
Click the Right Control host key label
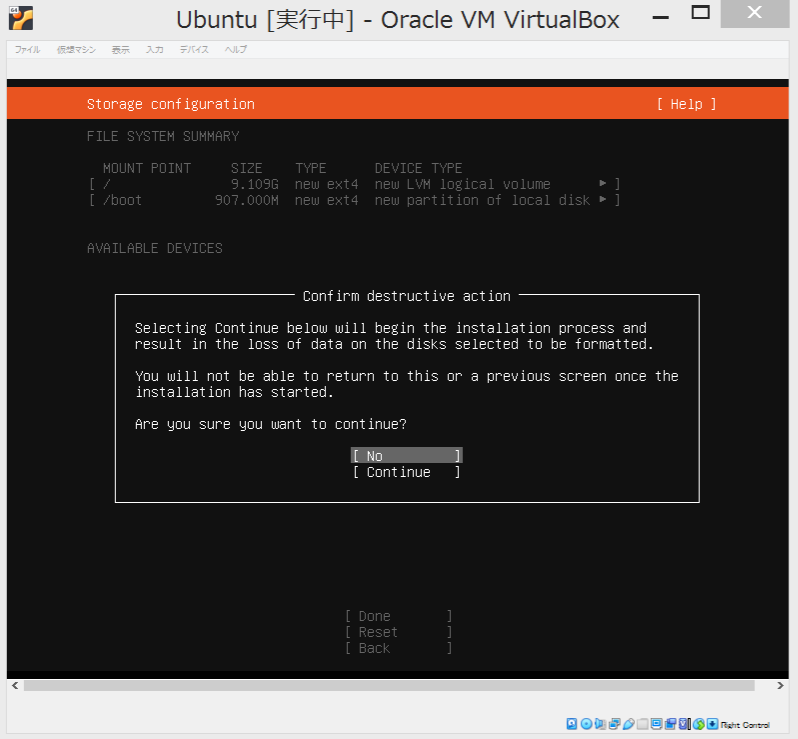[745, 725]
